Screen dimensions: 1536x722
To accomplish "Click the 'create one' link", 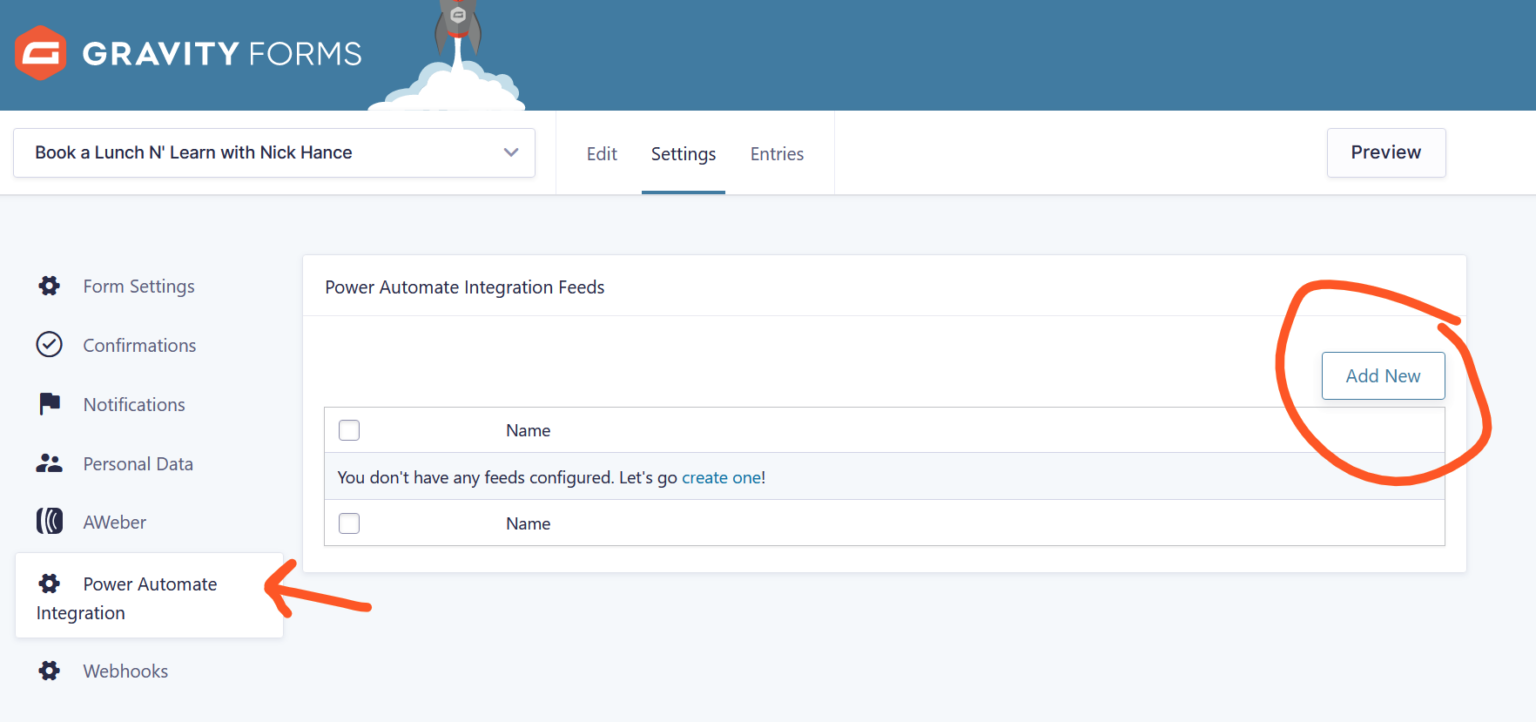I will click(x=722, y=477).
